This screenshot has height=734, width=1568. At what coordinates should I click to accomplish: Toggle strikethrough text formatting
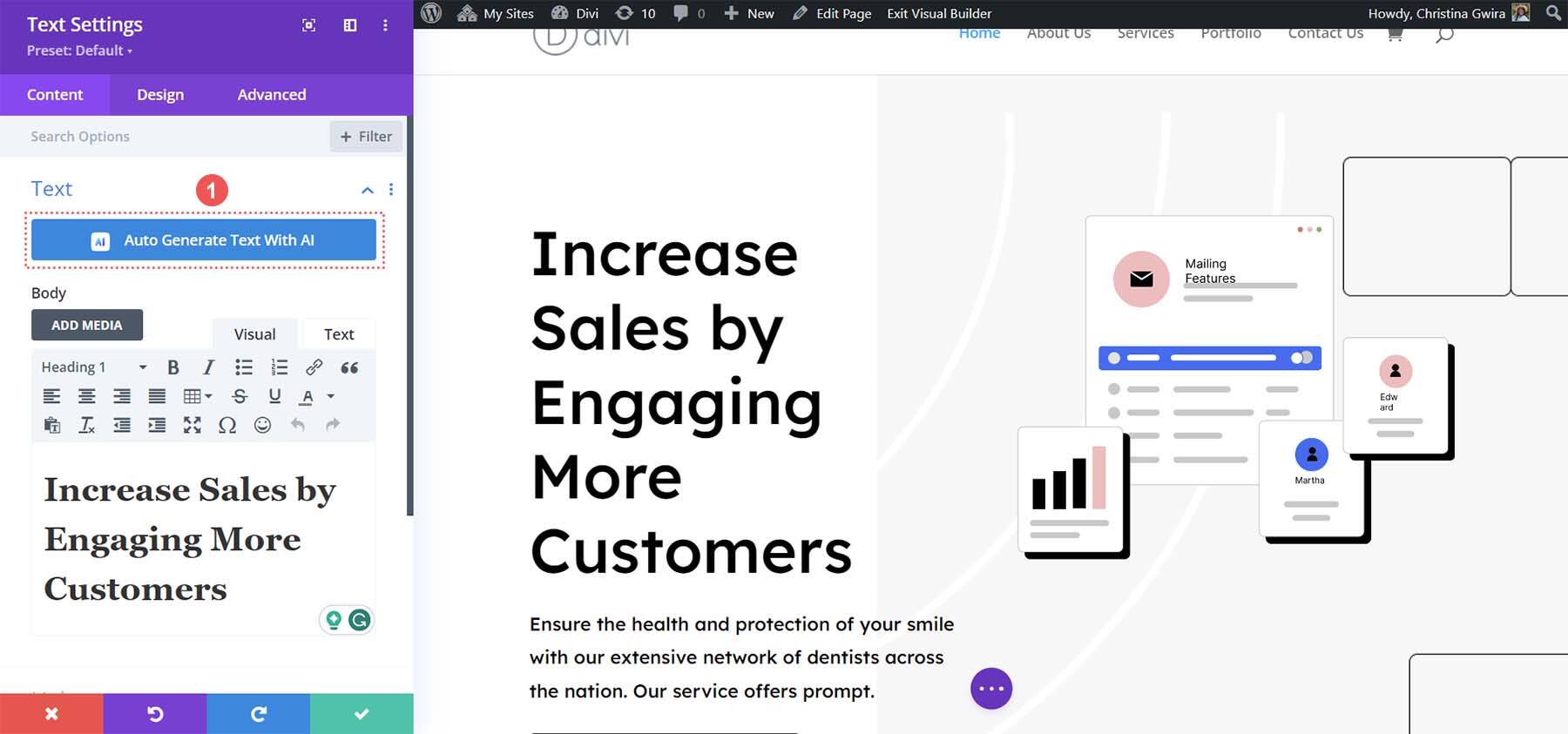[x=240, y=396]
